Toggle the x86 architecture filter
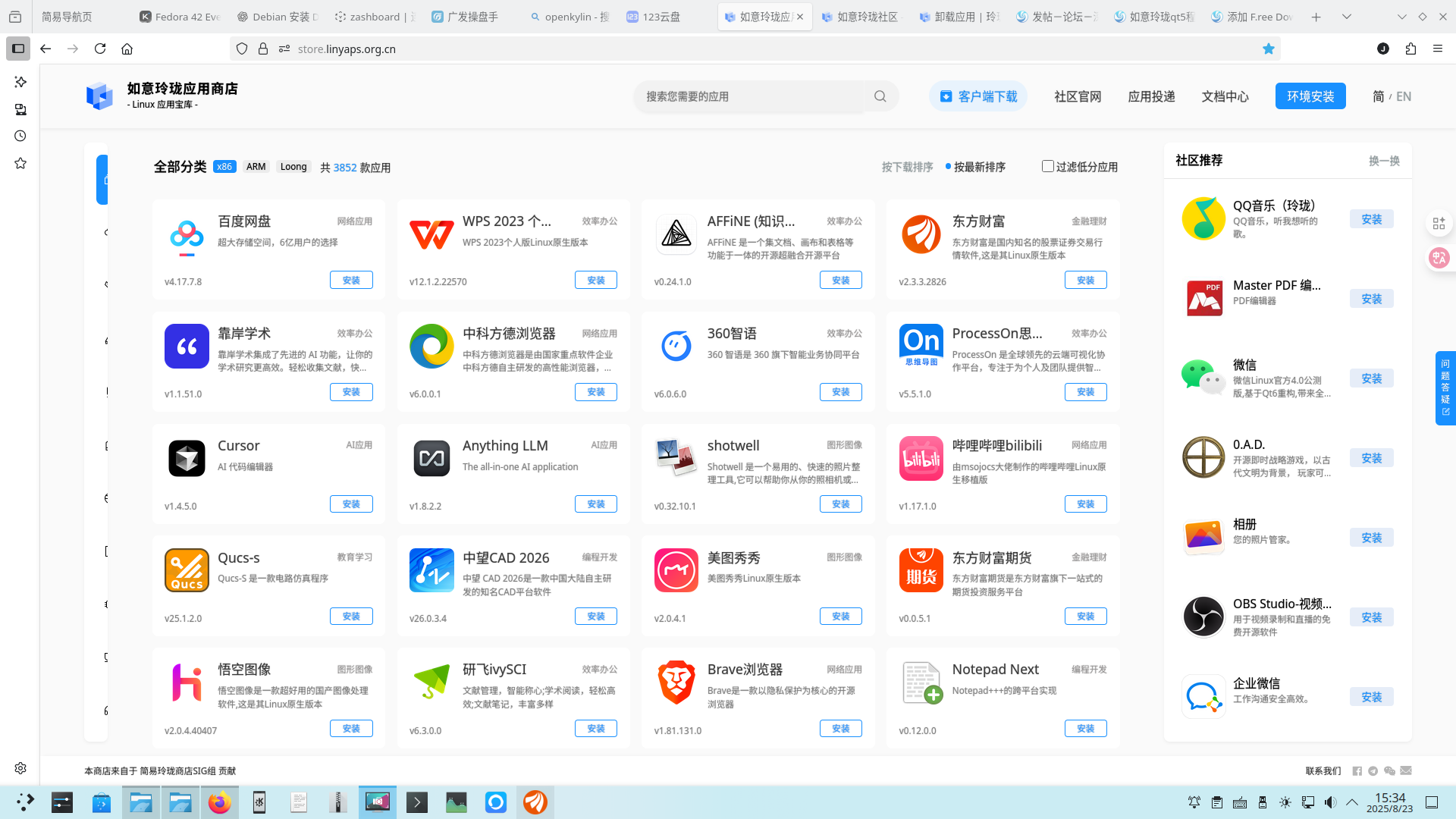 [x=224, y=167]
